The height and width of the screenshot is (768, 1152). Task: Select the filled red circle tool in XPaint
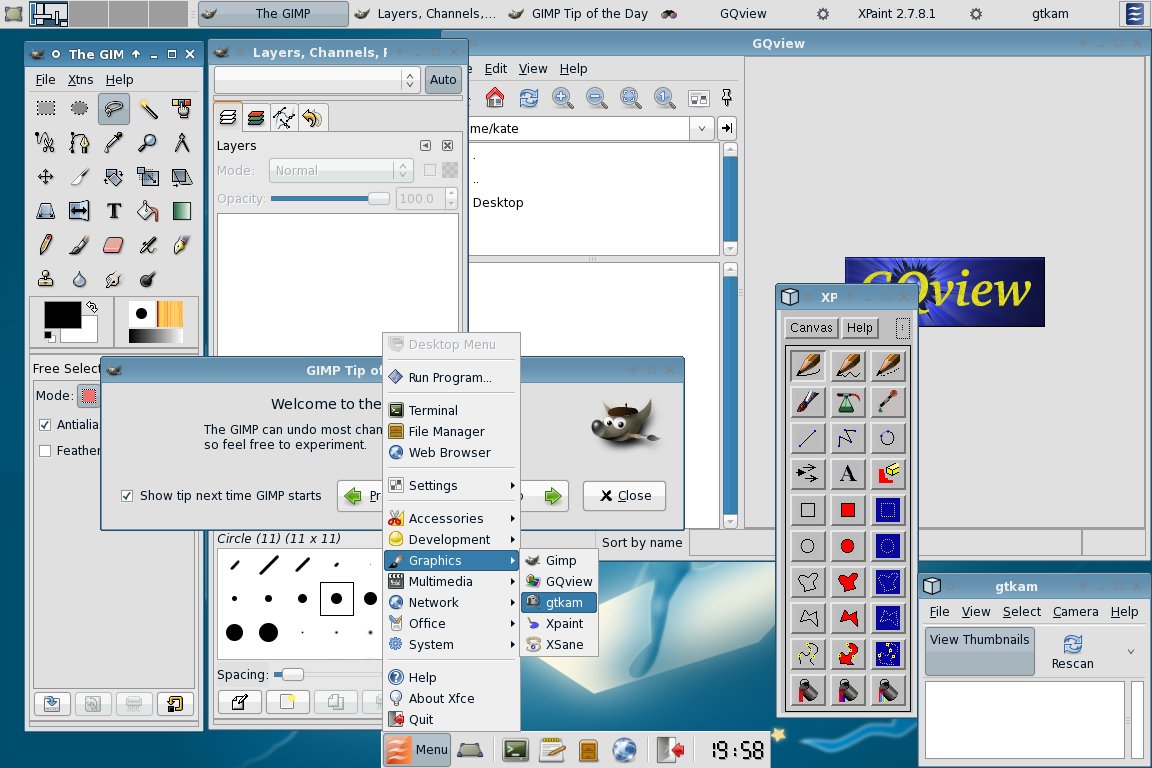(847, 545)
